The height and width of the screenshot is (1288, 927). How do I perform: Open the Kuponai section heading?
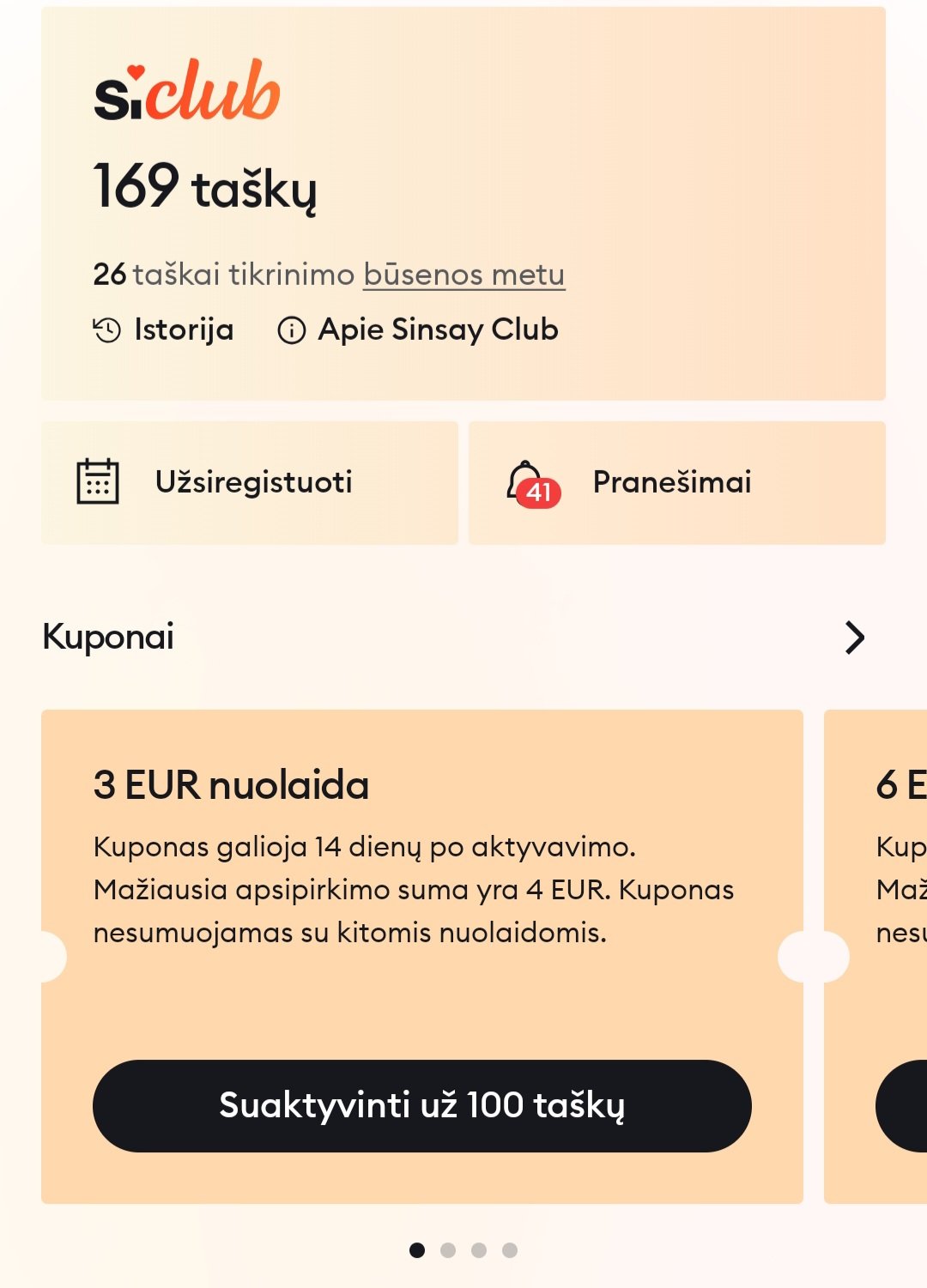[x=108, y=638]
